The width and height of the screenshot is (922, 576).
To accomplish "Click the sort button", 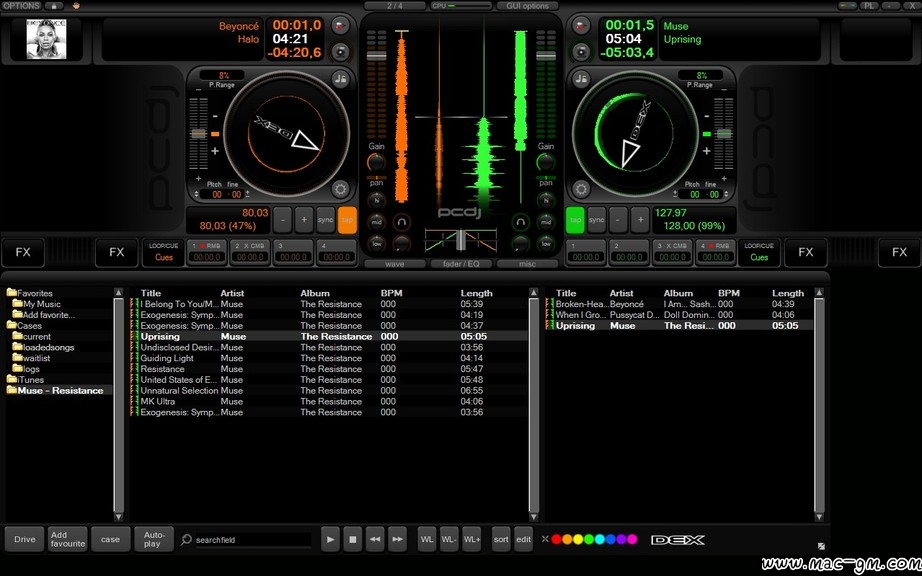I will 501,539.
